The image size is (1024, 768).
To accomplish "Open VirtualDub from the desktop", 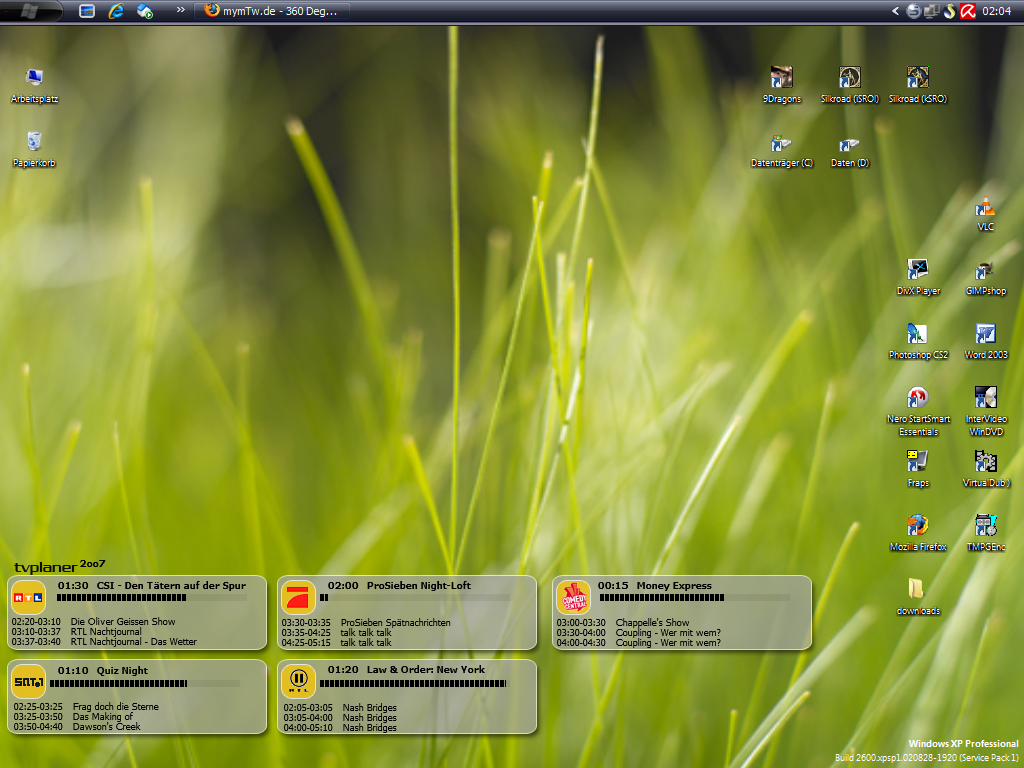I will (985, 462).
